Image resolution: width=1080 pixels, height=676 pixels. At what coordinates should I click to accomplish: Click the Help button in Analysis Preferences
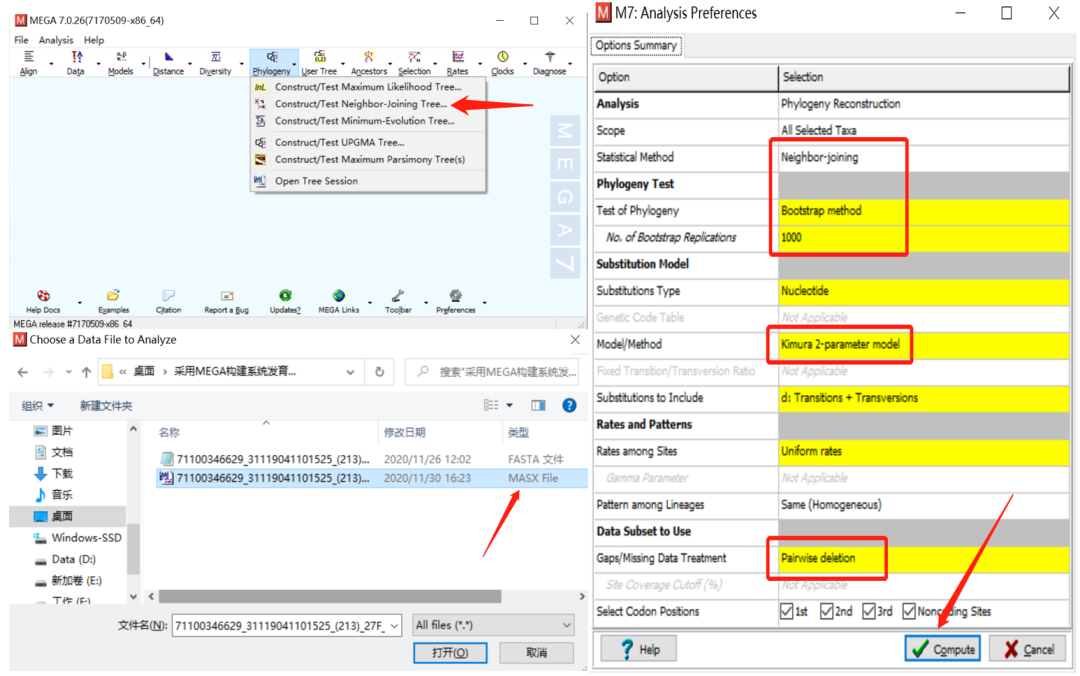click(639, 649)
